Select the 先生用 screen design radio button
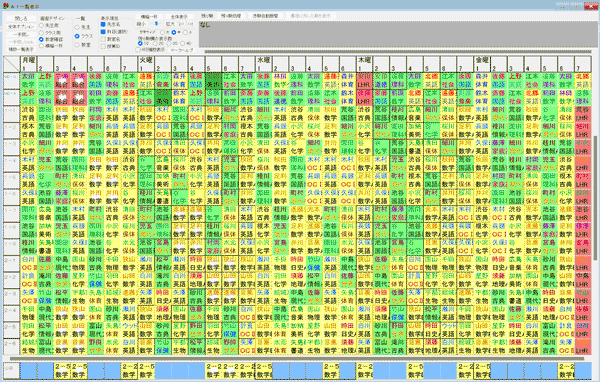 tap(41, 25)
